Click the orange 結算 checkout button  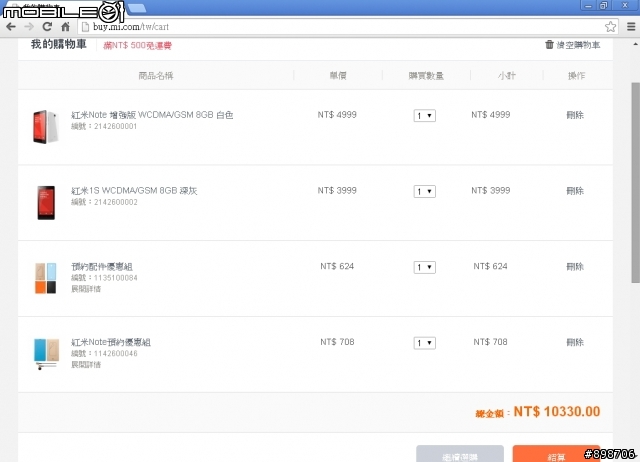(556, 454)
